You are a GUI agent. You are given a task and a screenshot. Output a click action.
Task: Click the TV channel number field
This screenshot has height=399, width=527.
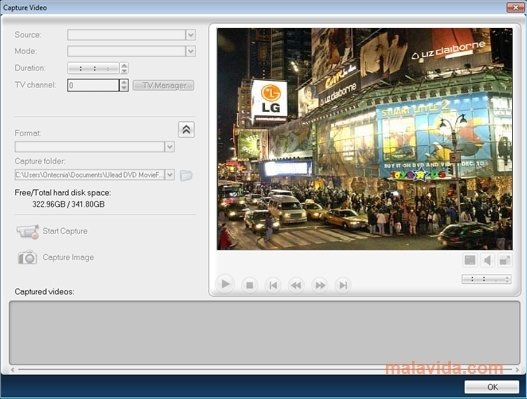click(x=93, y=85)
